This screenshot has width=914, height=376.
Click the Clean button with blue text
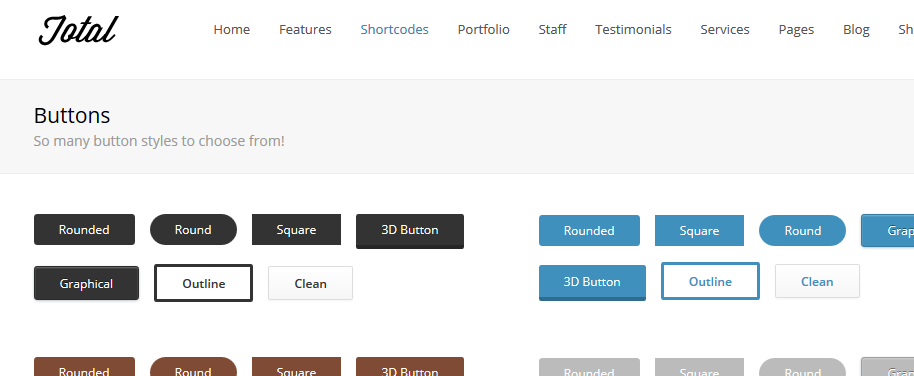(817, 281)
